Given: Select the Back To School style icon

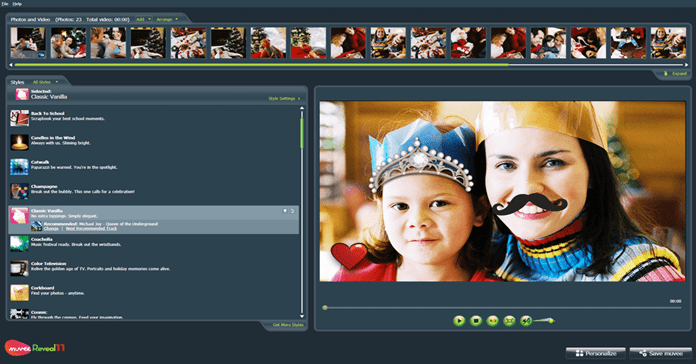Looking at the screenshot, I should pos(20,118).
